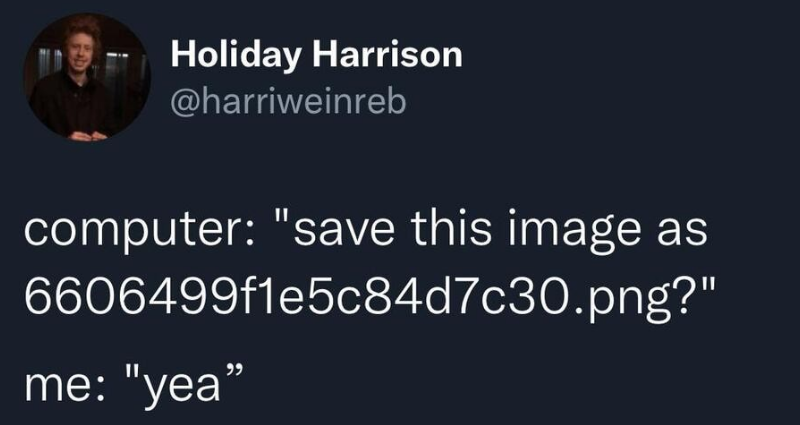Viewport: 800px width, 425px height.
Task: Click the @ symbol in the username
Action: [184, 104]
